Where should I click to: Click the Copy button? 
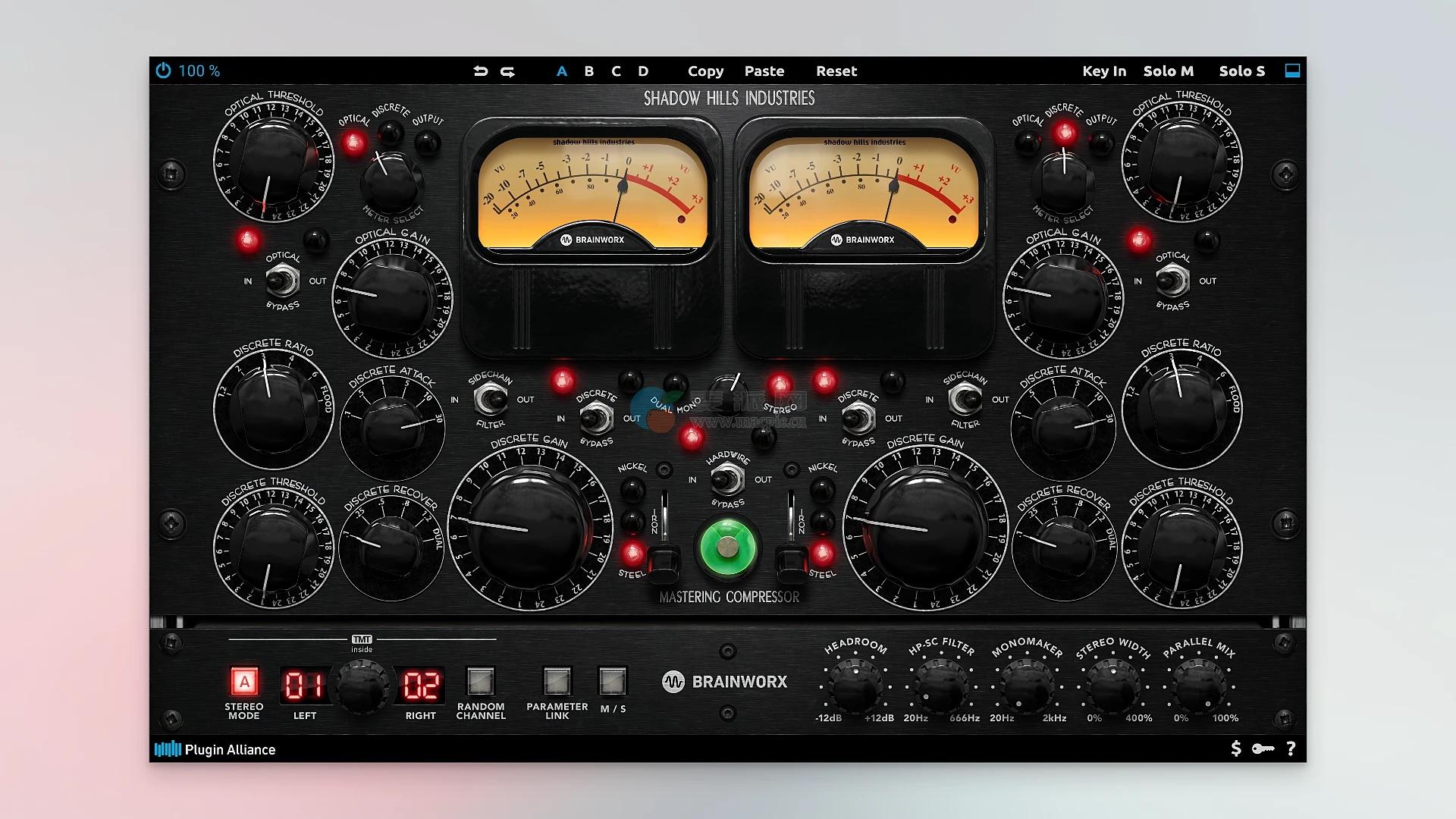[x=705, y=71]
